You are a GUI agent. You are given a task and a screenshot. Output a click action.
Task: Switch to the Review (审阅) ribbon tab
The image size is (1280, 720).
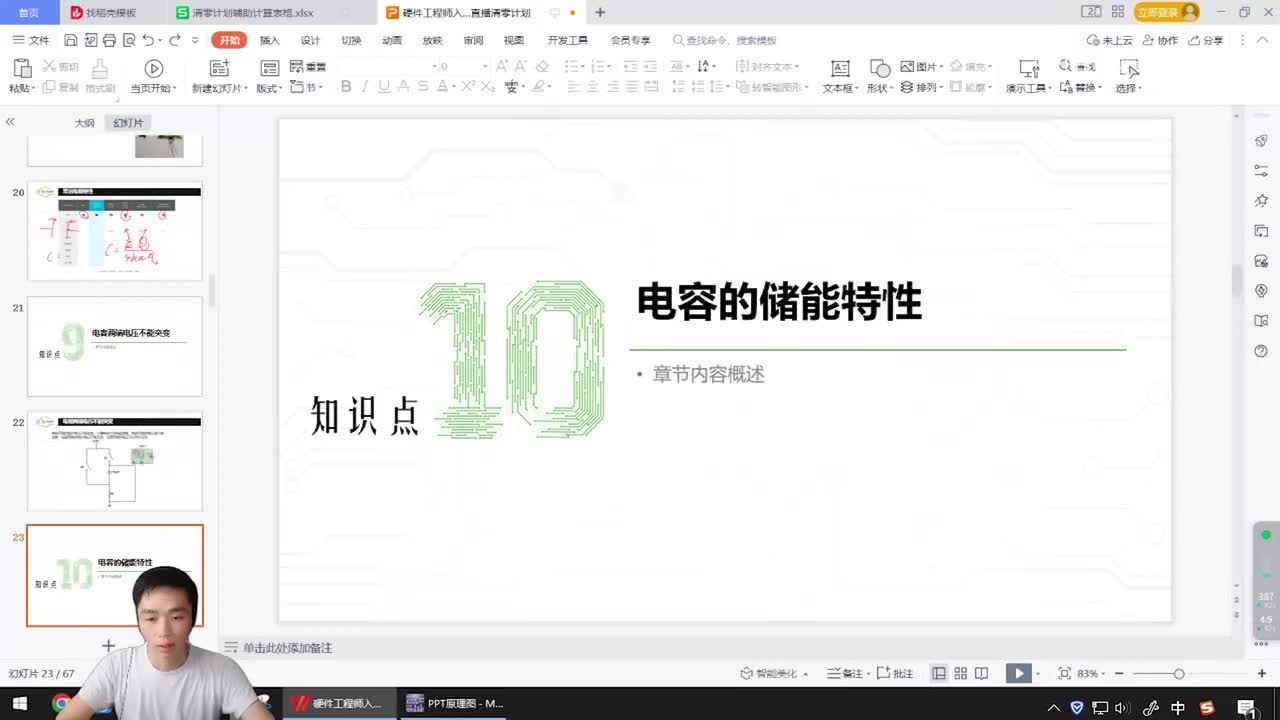coord(473,40)
